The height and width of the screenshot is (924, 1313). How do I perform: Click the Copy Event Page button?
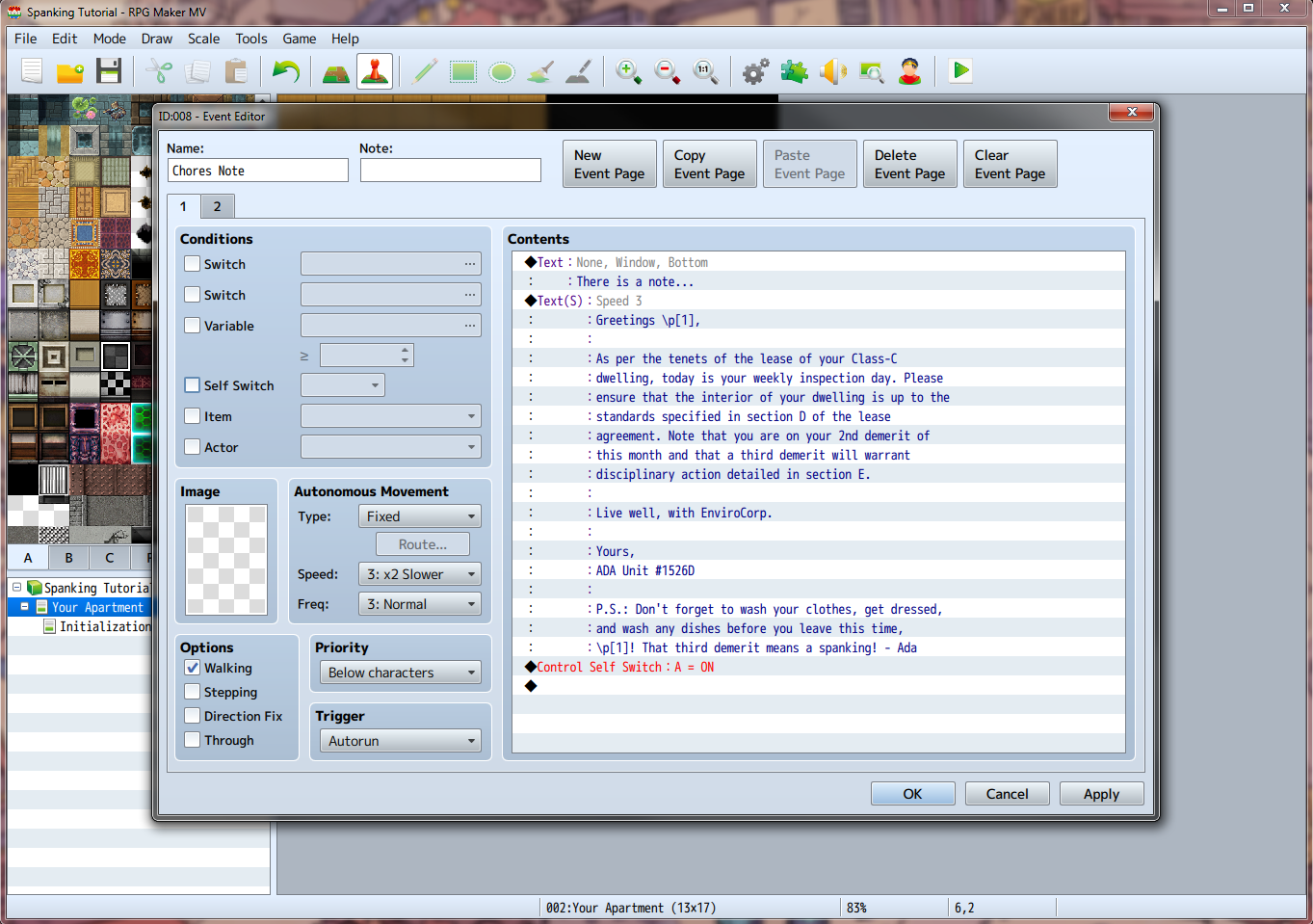pos(710,164)
